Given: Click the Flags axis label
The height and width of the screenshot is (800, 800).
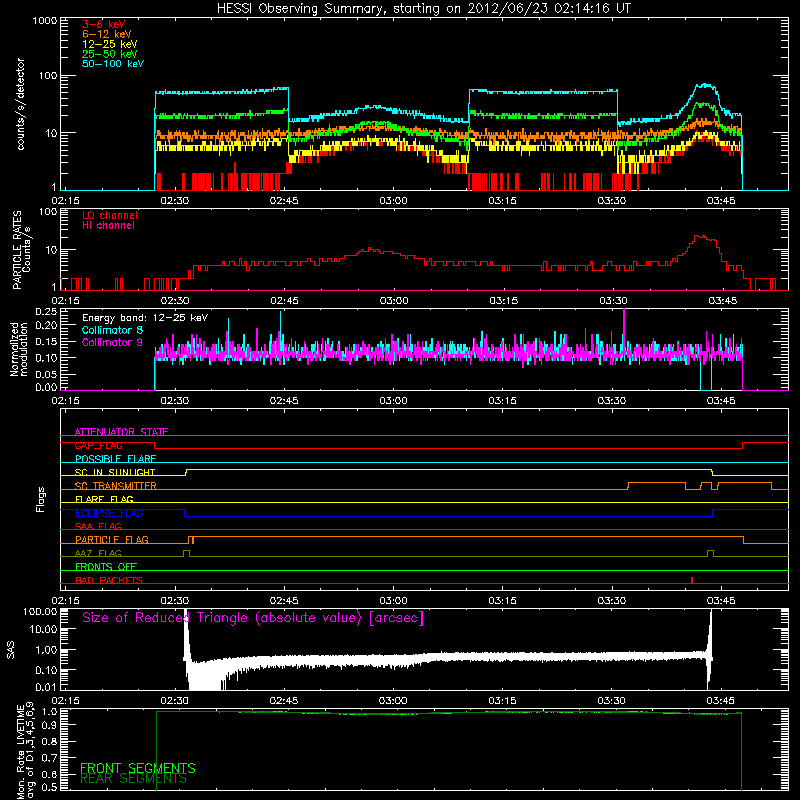Looking at the screenshot, I should point(41,499).
